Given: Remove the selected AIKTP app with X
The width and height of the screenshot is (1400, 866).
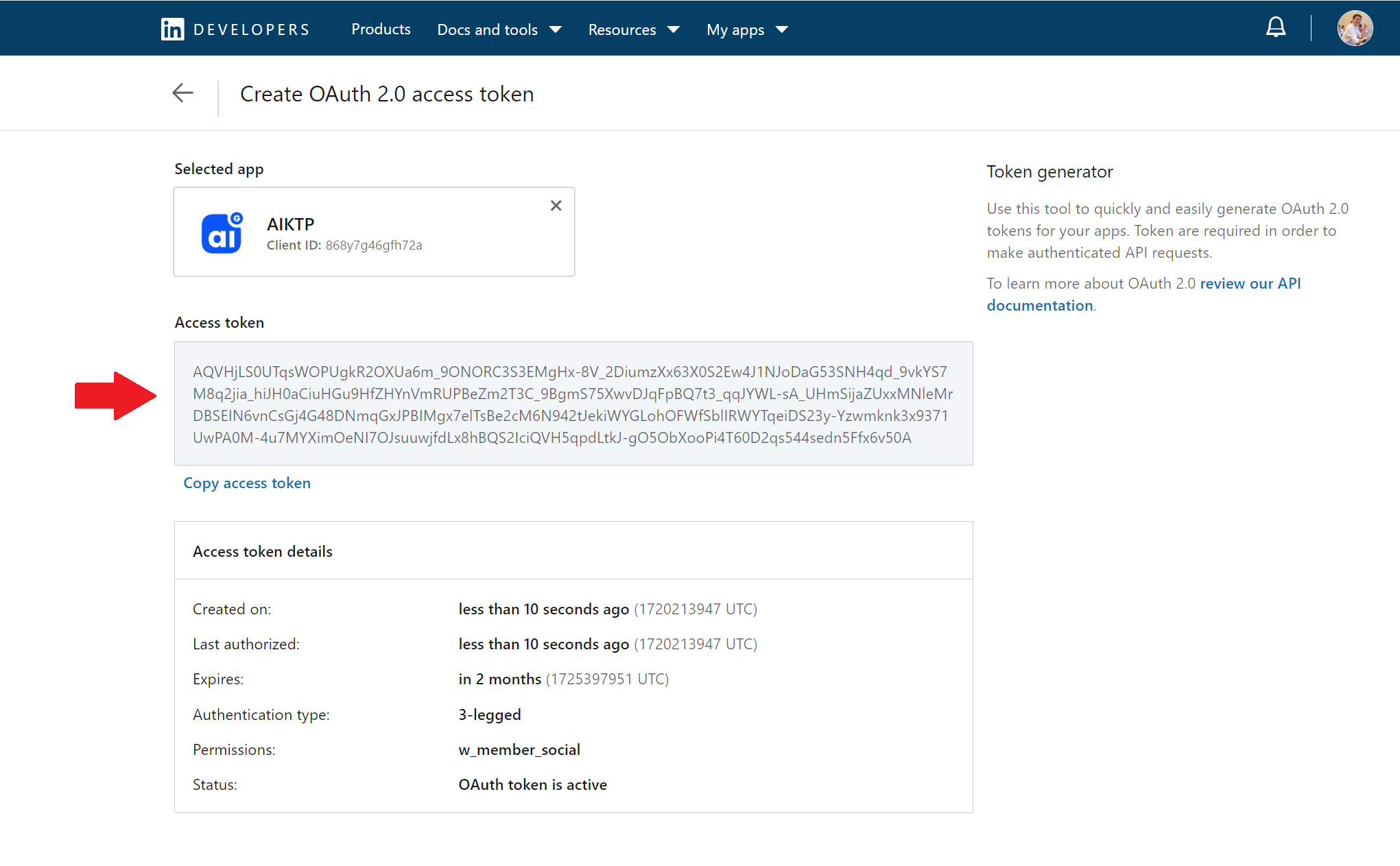Looking at the screenshot, I should pos(556,206).
